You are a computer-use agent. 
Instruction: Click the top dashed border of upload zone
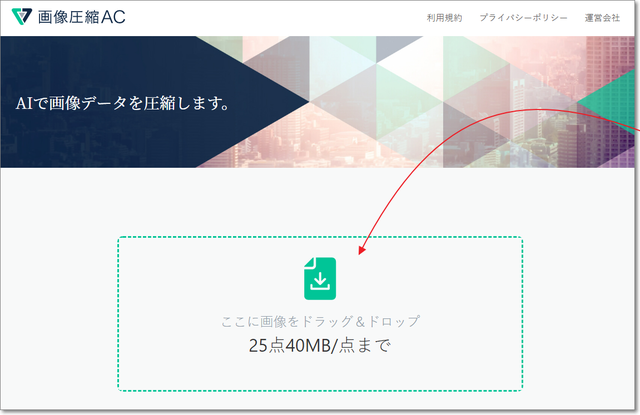[320, 237]
